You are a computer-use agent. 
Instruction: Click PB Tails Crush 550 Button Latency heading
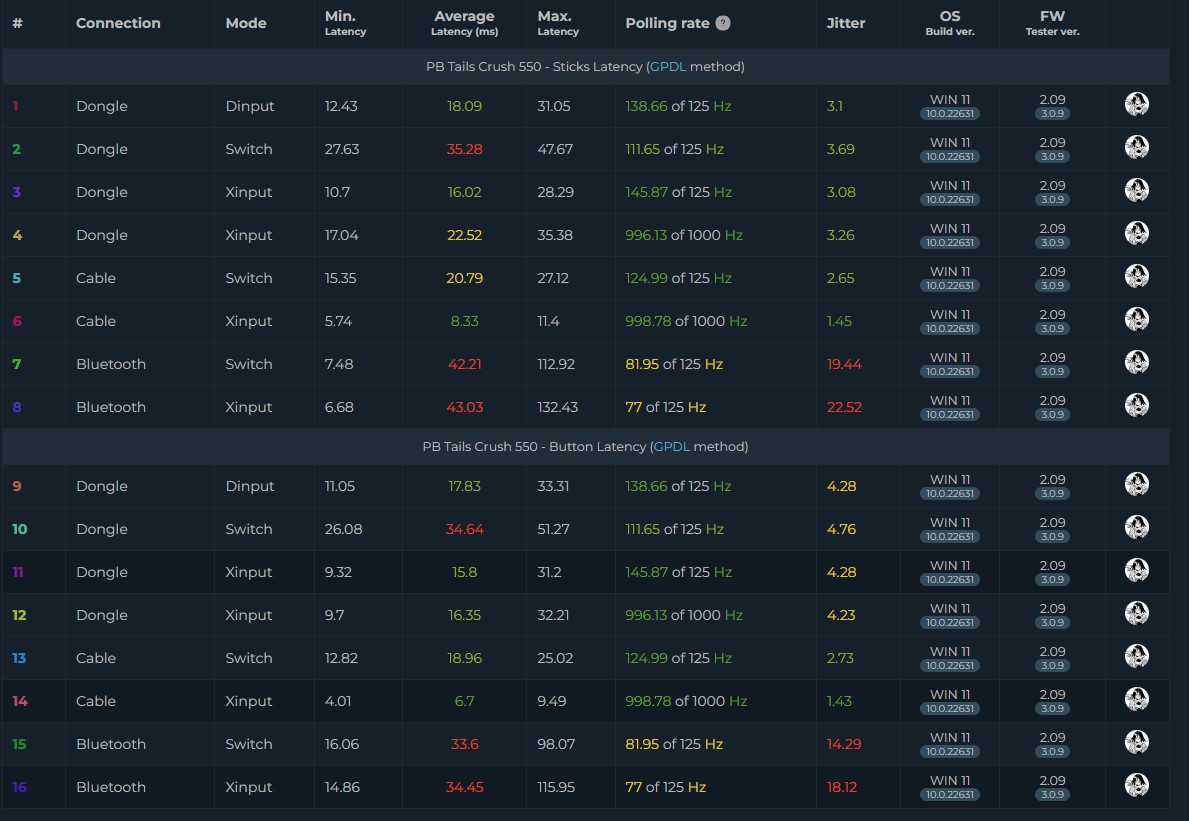coord(585,447)
